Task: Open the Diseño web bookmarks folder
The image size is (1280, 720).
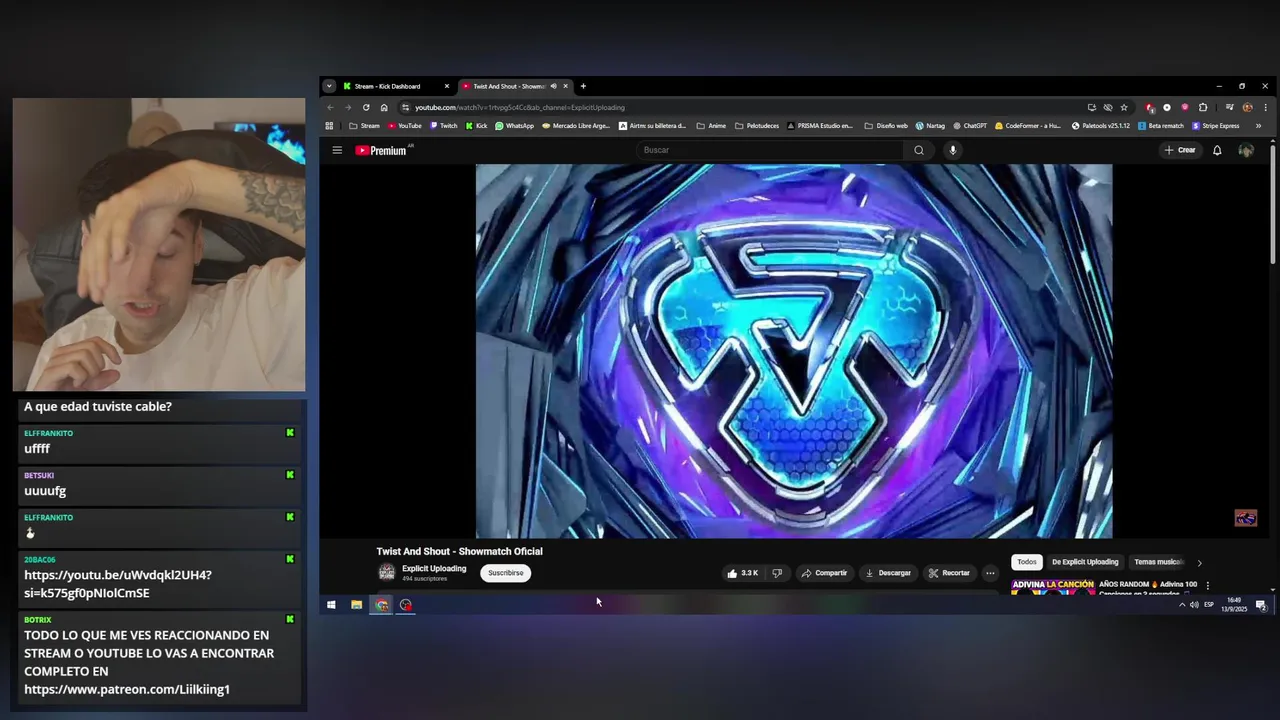Action: point(886,126)
